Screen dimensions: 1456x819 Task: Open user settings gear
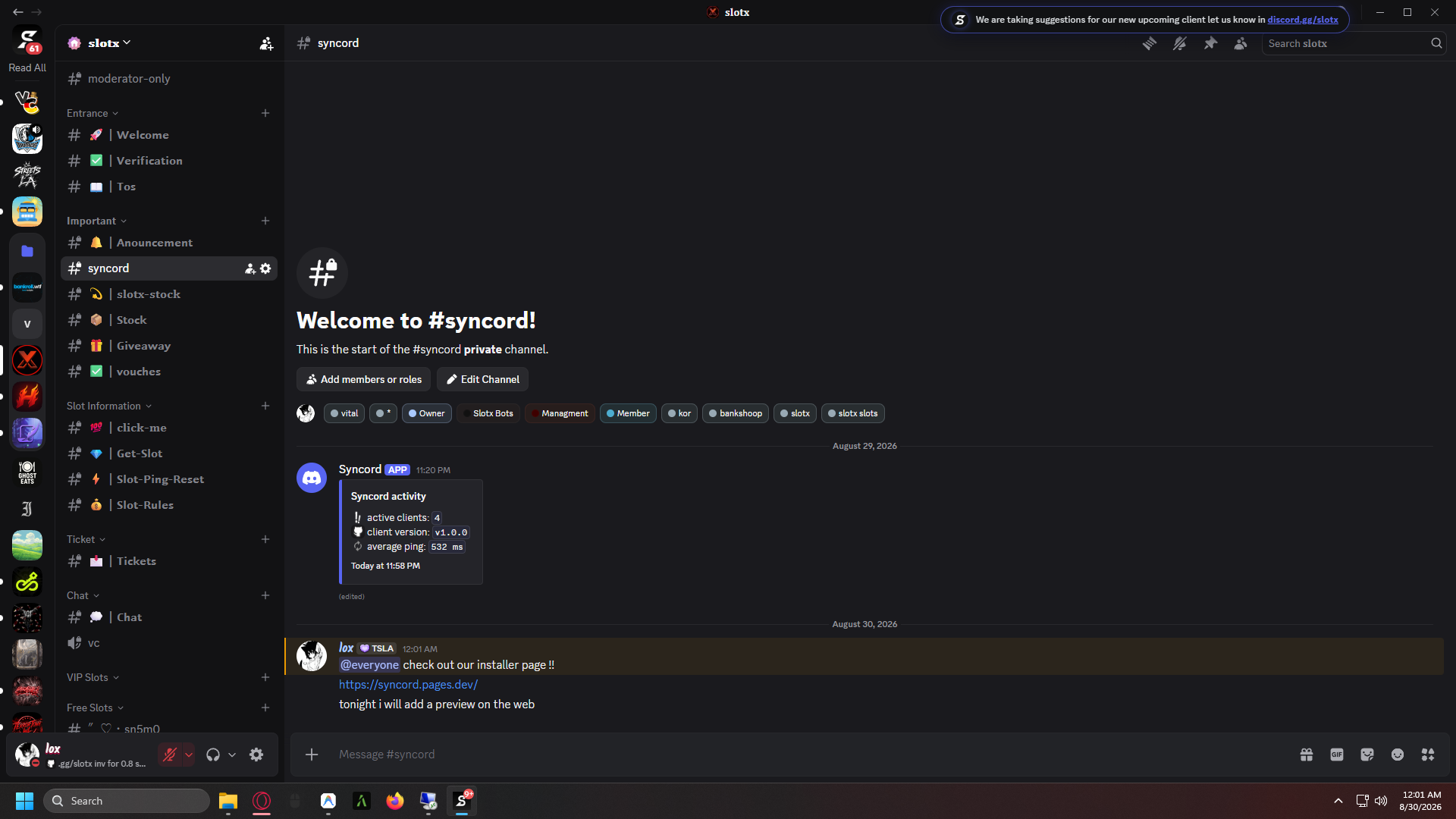tap(256, 755)
